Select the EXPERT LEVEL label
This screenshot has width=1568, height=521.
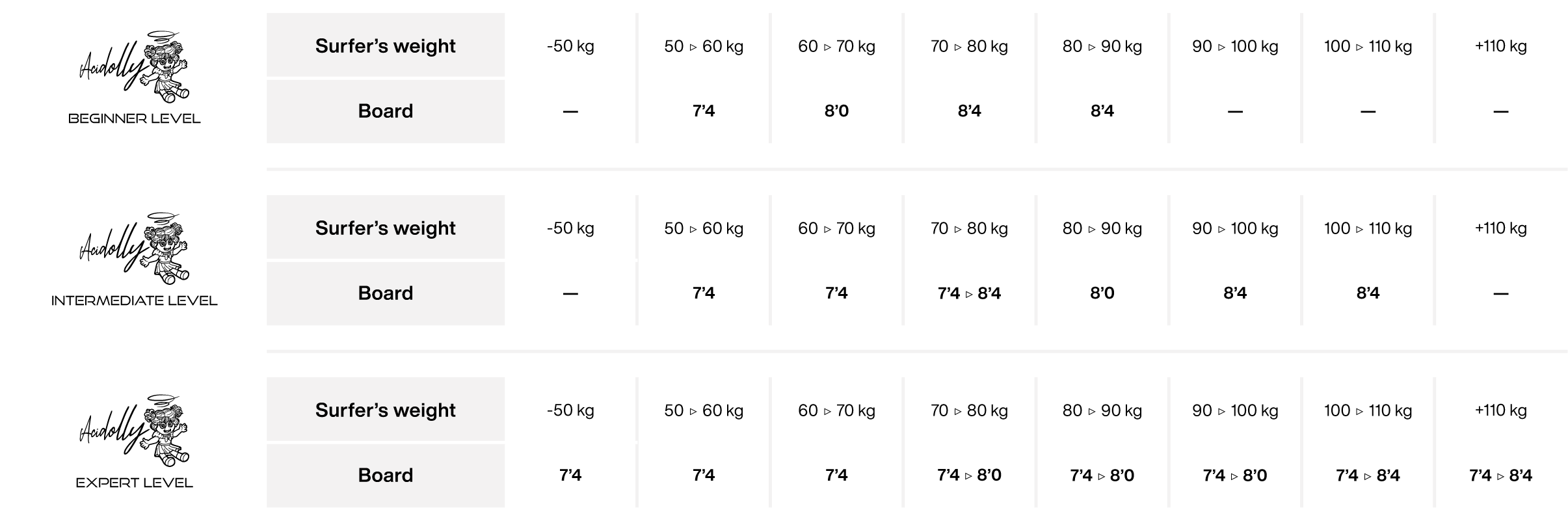(135, 483)
